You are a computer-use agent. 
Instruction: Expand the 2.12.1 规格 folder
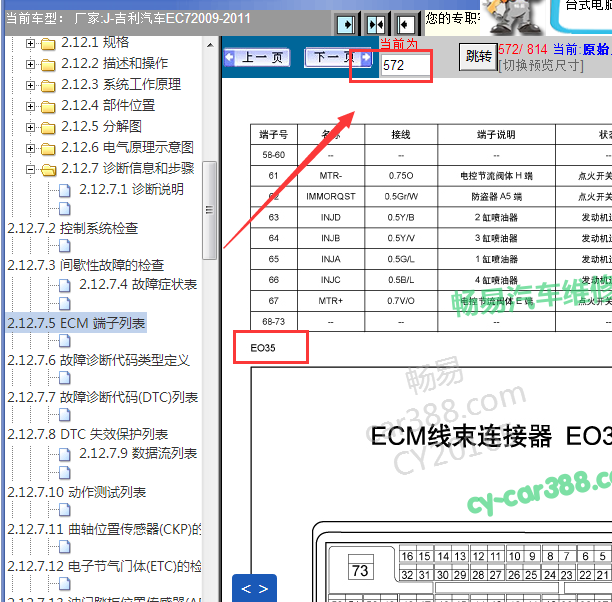click(30, 43)
